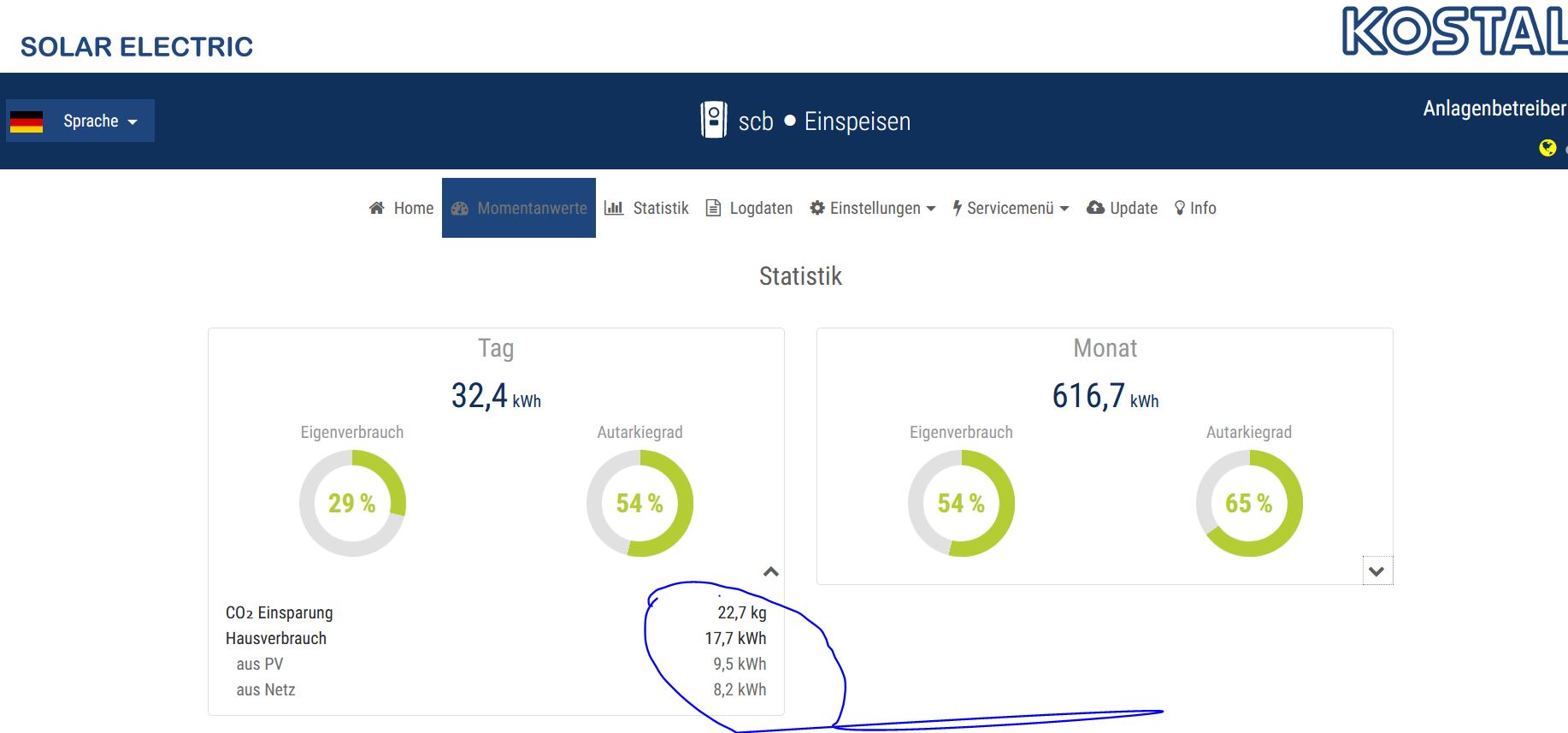Select the Tag total 32,4 kWh
1568x733 pixels.
(x=496, y=396)
